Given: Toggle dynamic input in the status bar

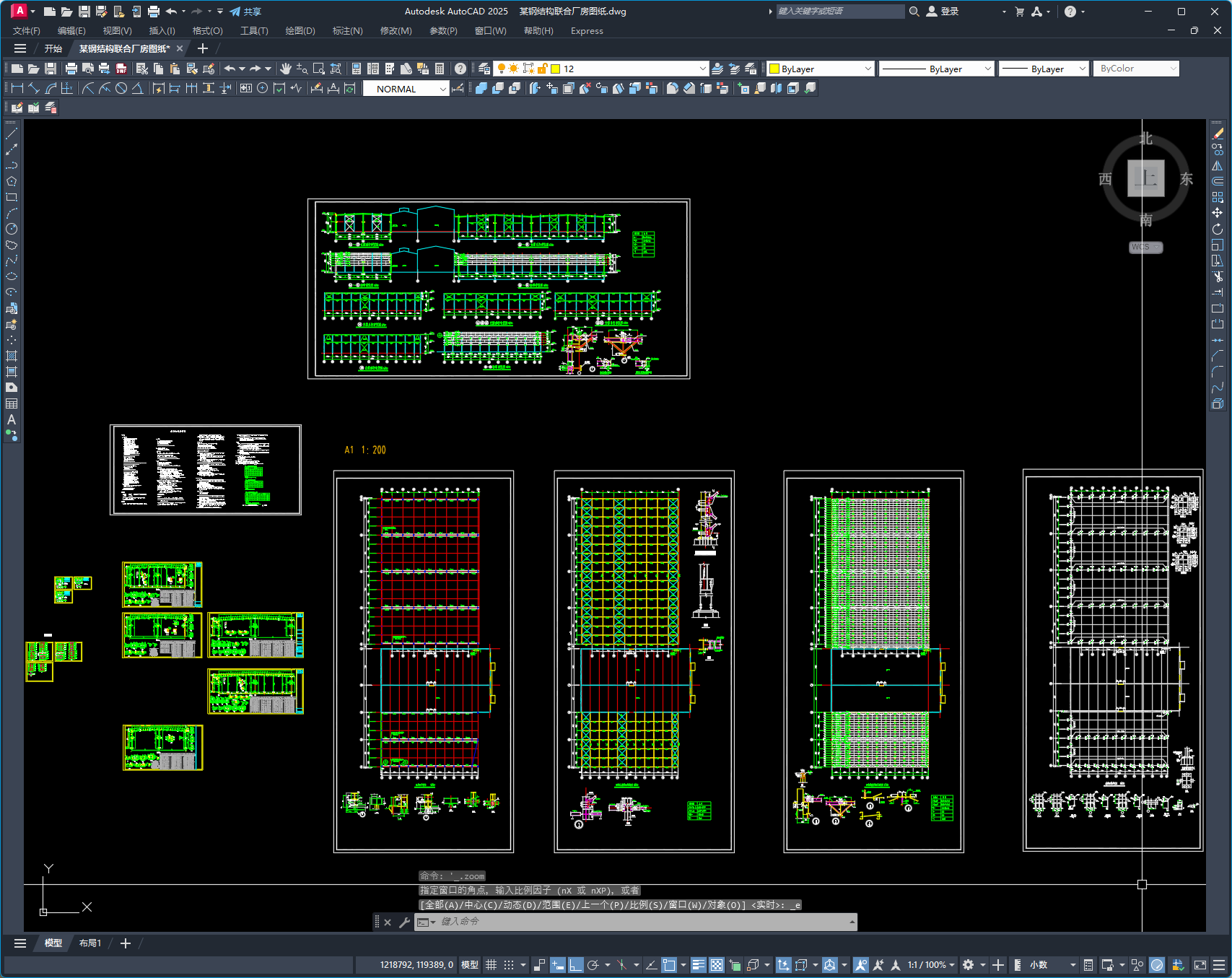Looking at the screenshot, I should 557,965.
